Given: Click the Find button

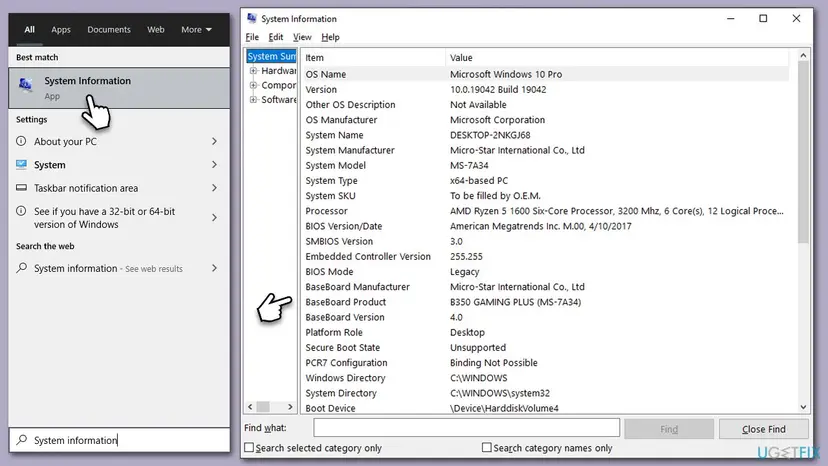Looking at the screenshot, I should pos(669,429).
